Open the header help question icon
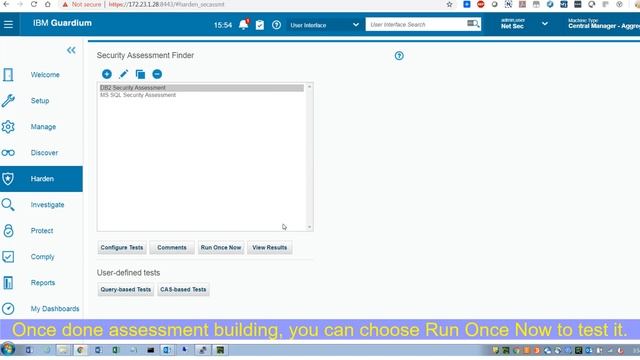Viewport: 640px width, 360px height. click(x=276, y=25)
